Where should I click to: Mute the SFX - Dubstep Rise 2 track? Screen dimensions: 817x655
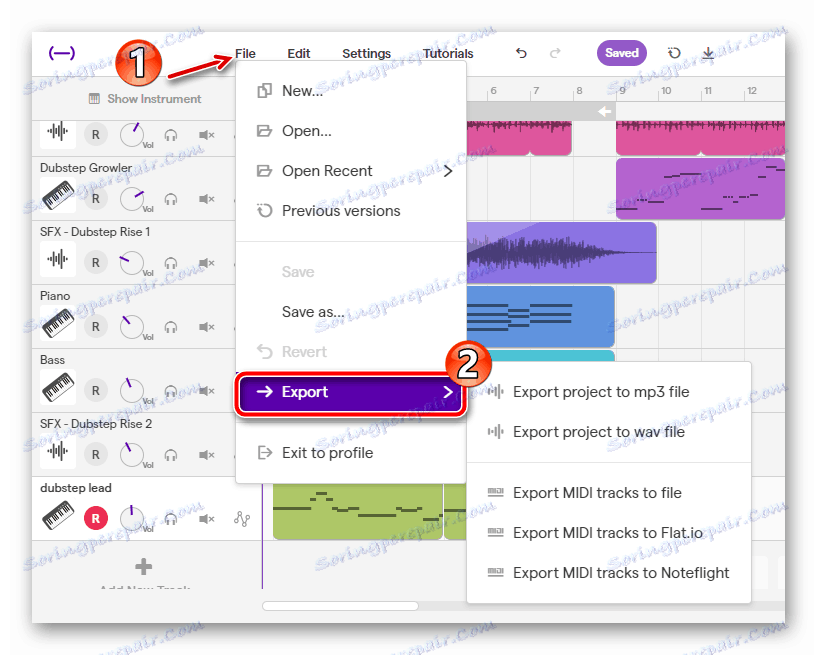pos(206,455)
